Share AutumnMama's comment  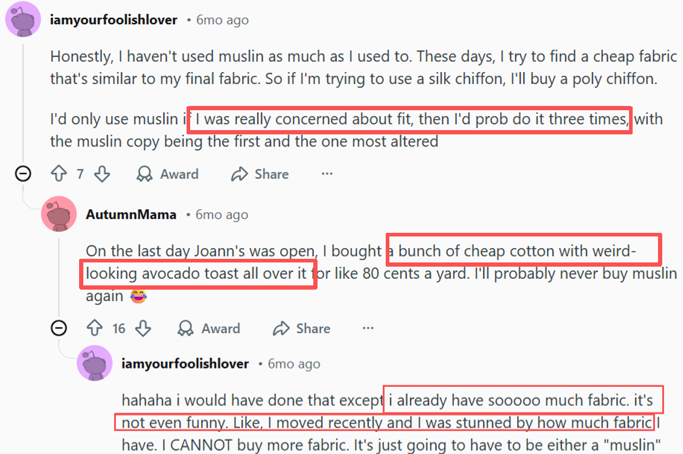301,328
